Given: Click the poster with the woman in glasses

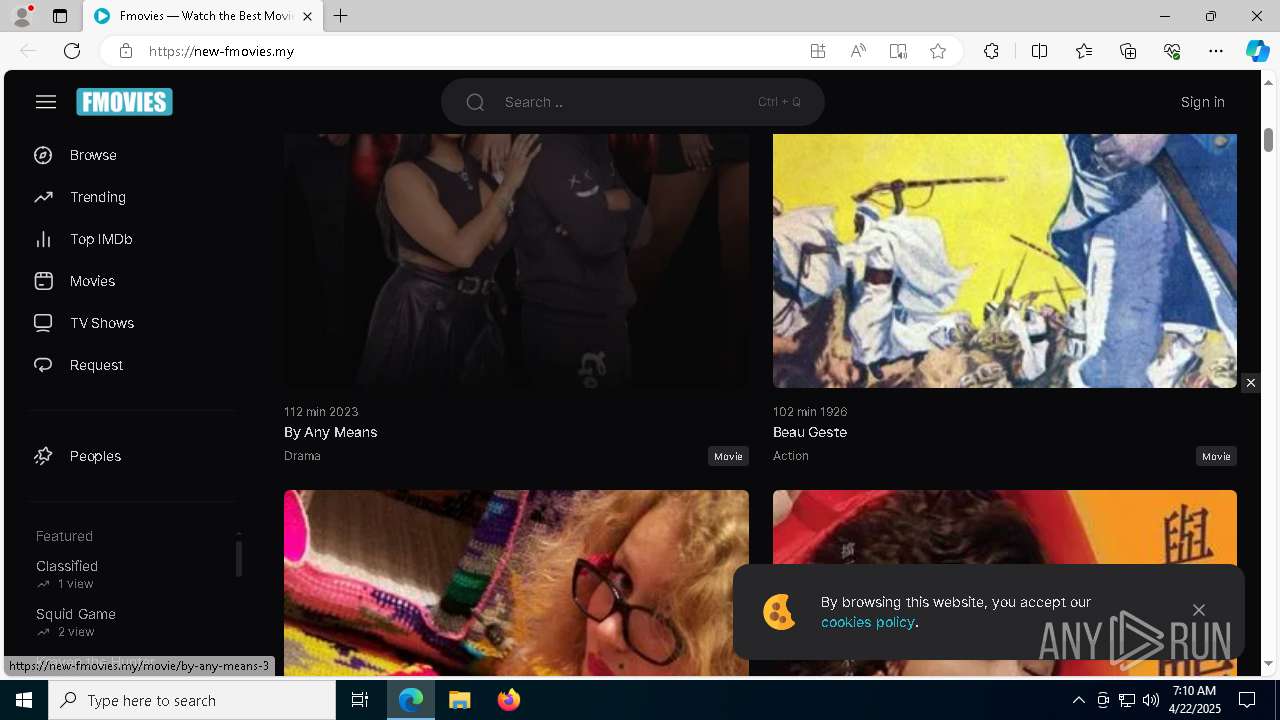Looking at the screenshot, I should coord(516,582).
